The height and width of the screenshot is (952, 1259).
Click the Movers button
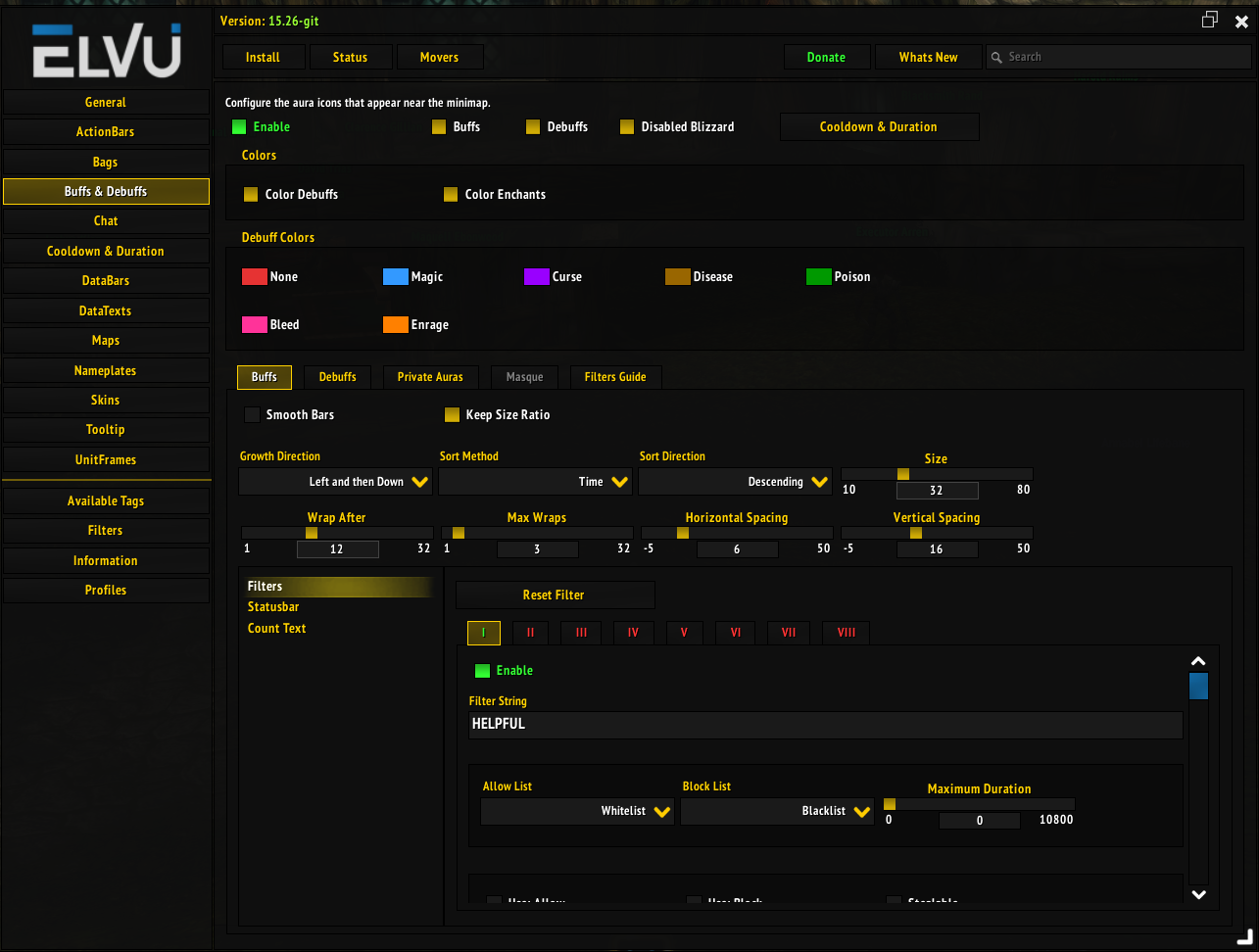tap(439, 57)
